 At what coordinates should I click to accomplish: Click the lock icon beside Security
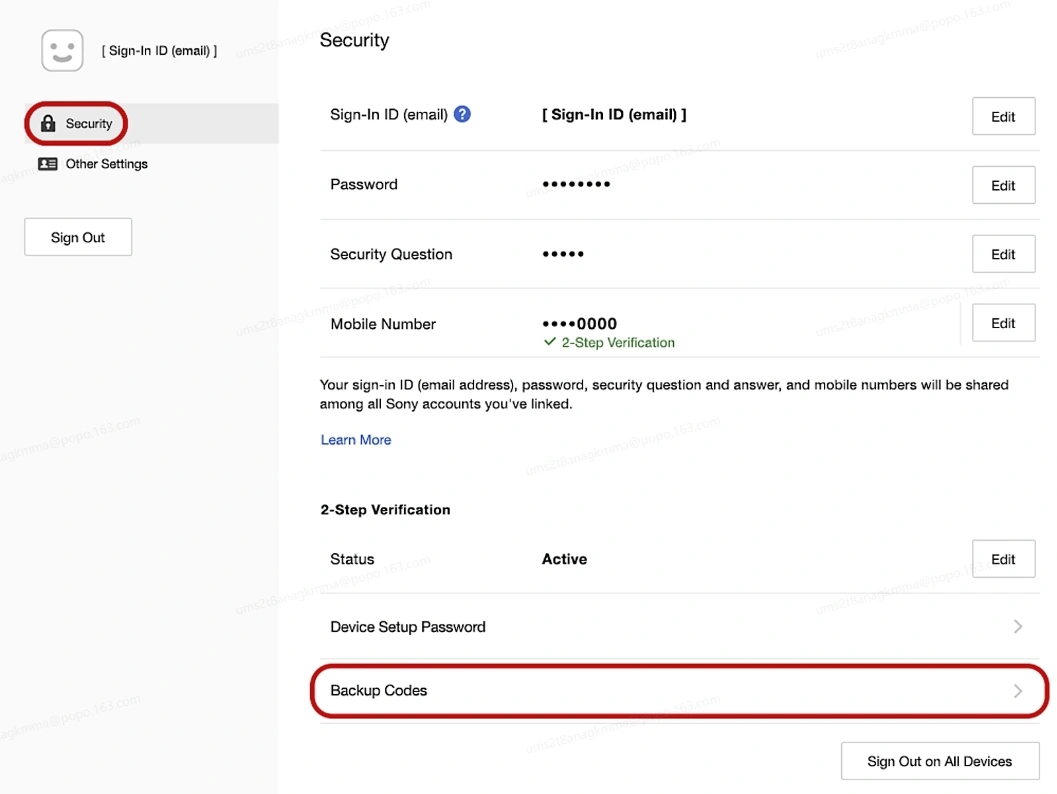click(x=47, y=124)
